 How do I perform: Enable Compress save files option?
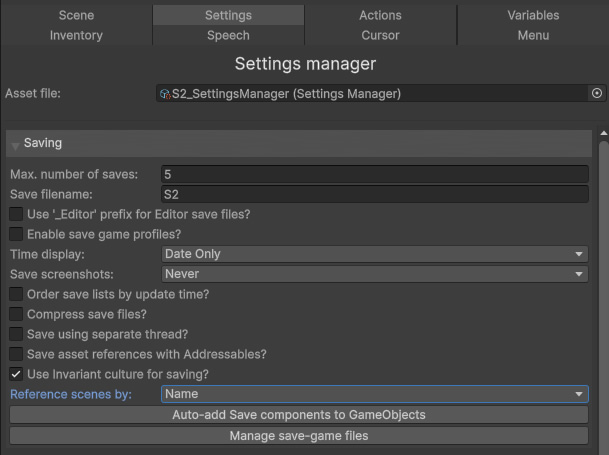[x=16, y=314]
